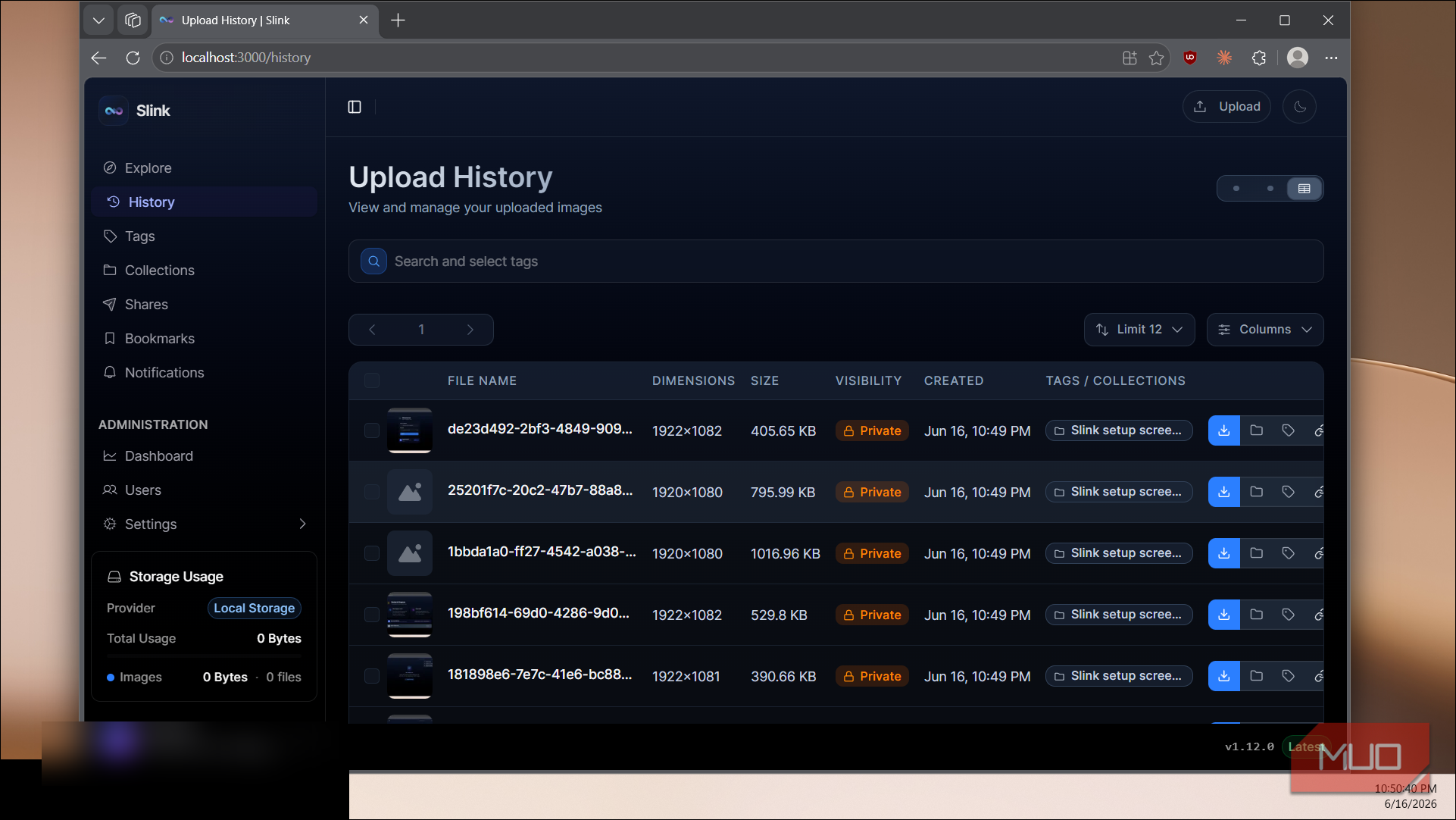Tick the select-all header checkbox

point(372,380)
